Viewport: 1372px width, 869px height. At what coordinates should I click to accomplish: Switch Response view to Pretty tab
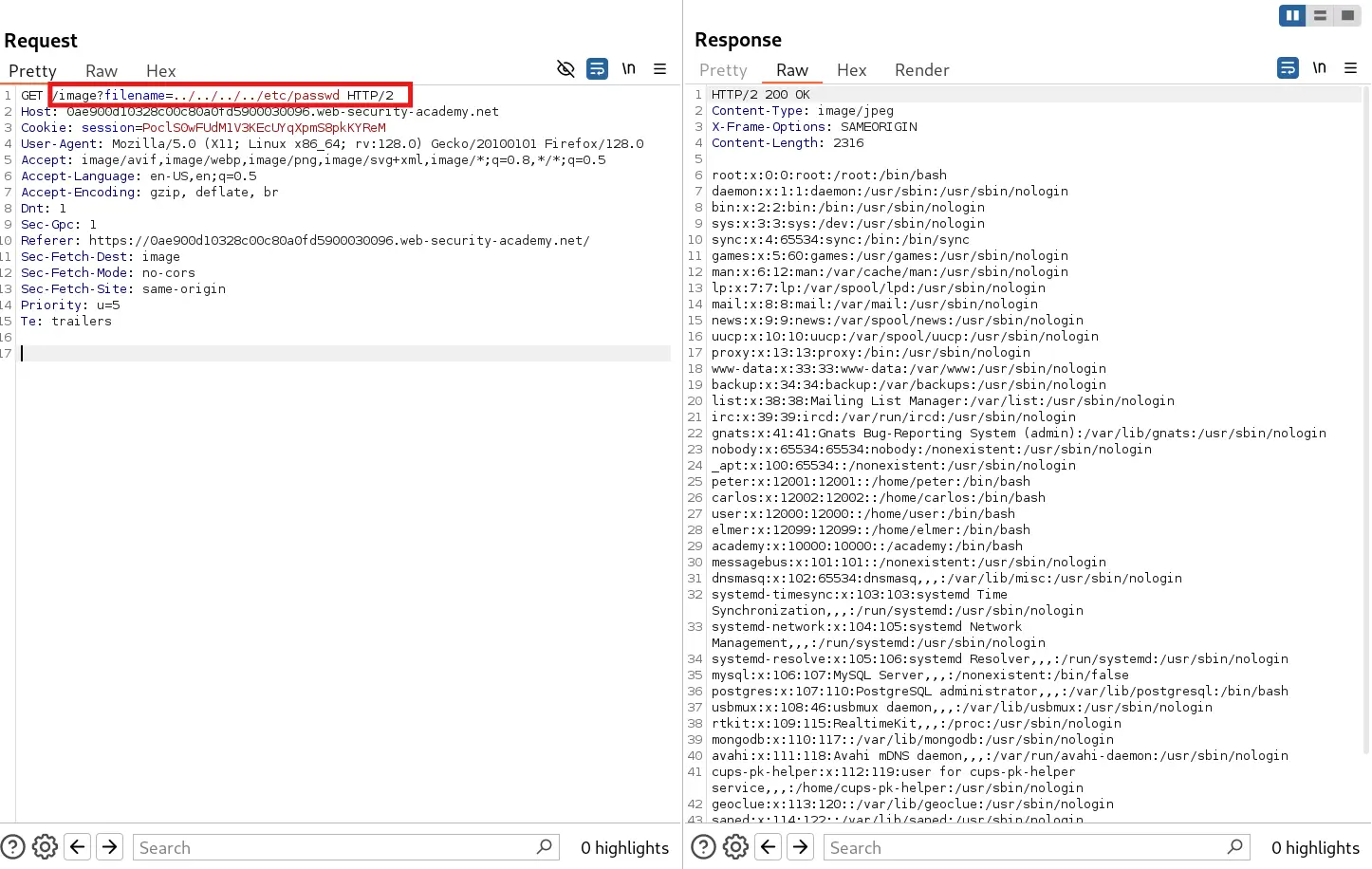tap(723, 70)
